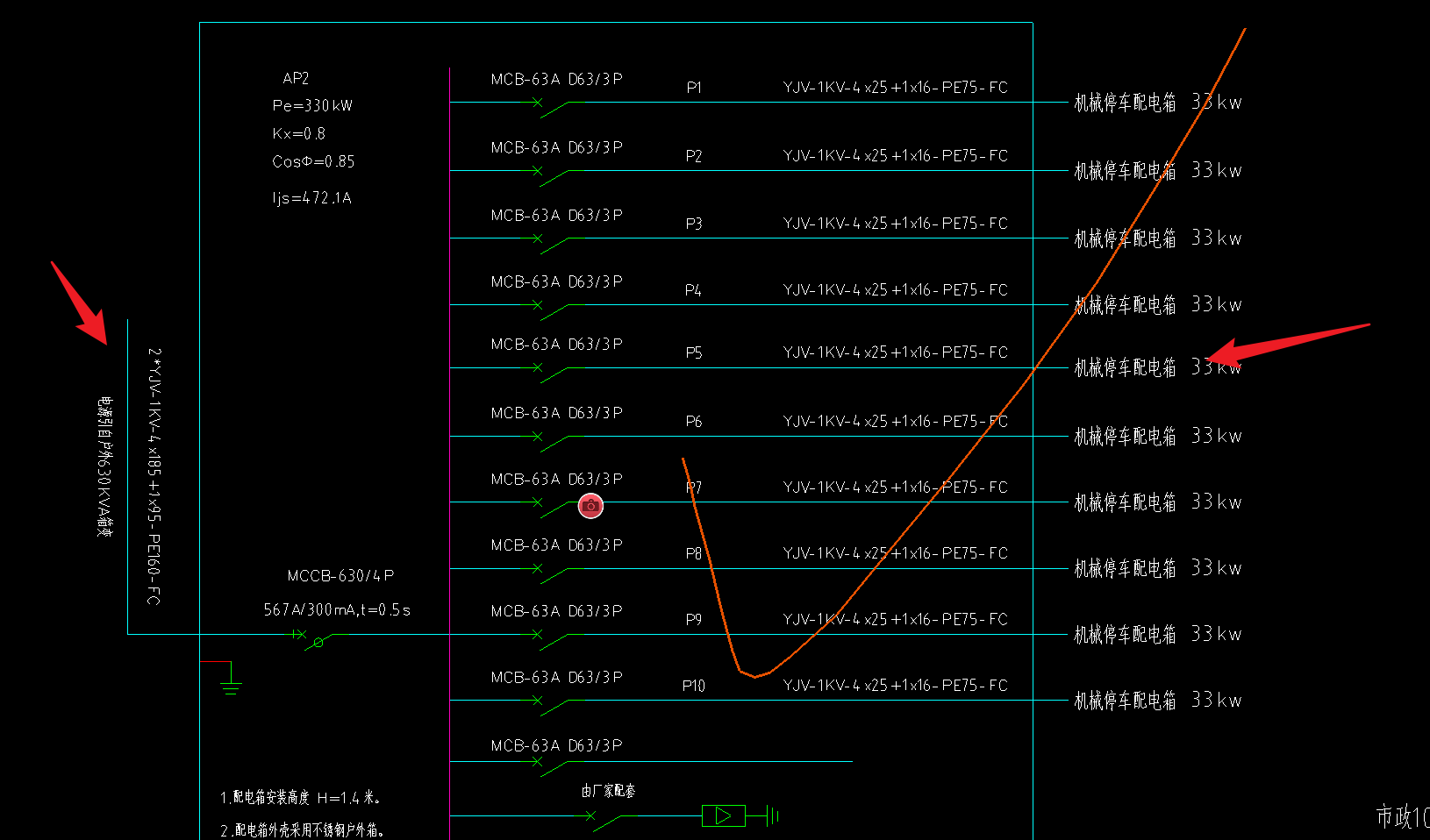Image resolution: width=1430 pixels, height=840 pixels.
Task: Click the P2 circuit label
Action: [x=694, y=156]
